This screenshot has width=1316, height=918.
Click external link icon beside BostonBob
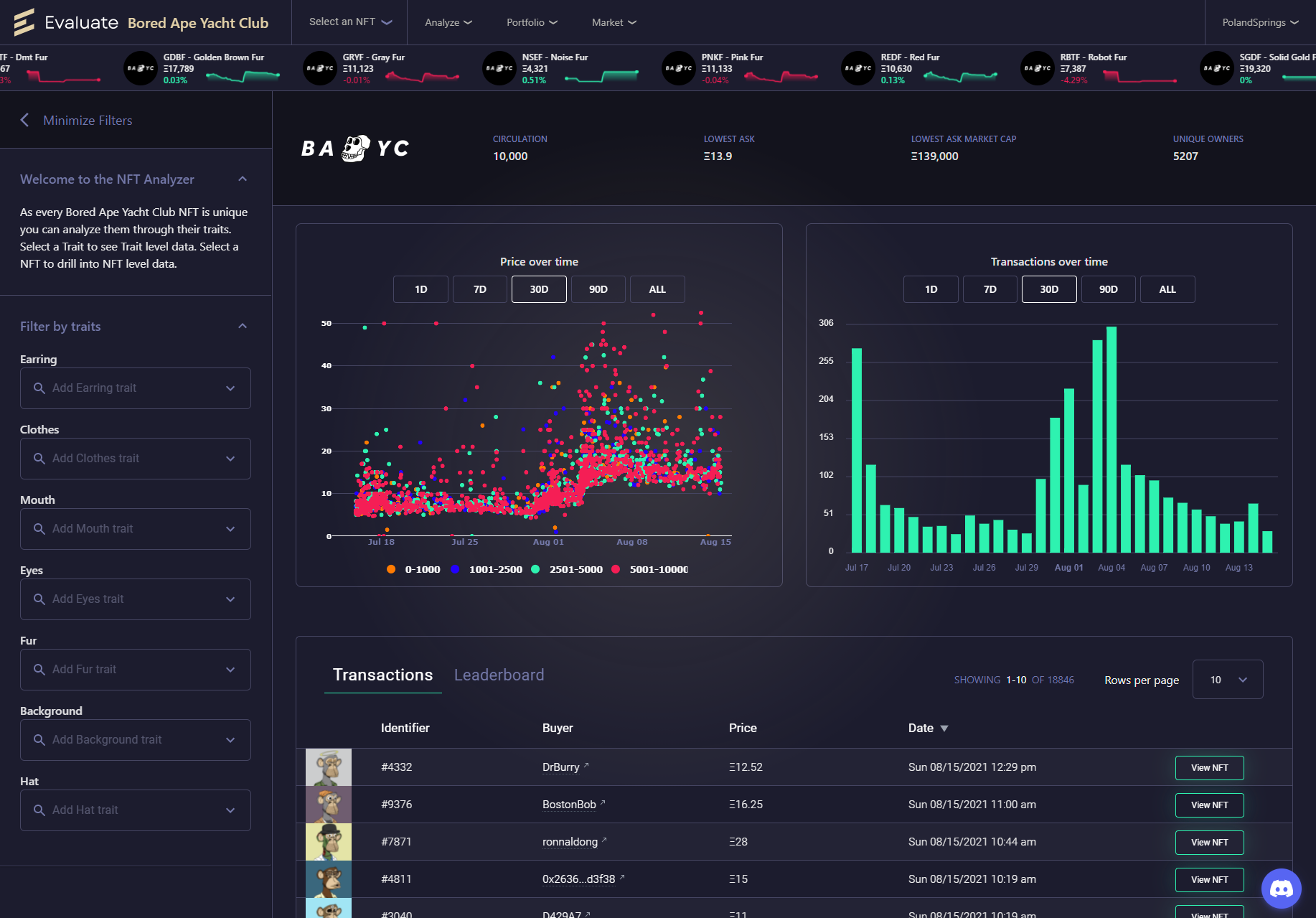coord(603,802)
